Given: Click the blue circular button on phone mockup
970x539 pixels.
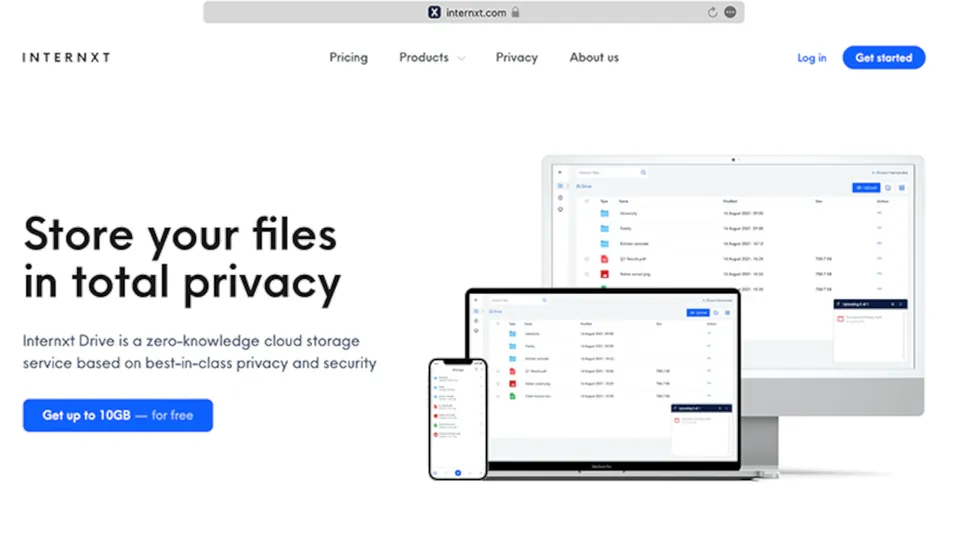Looking at the screenshot, I should 458,472.
